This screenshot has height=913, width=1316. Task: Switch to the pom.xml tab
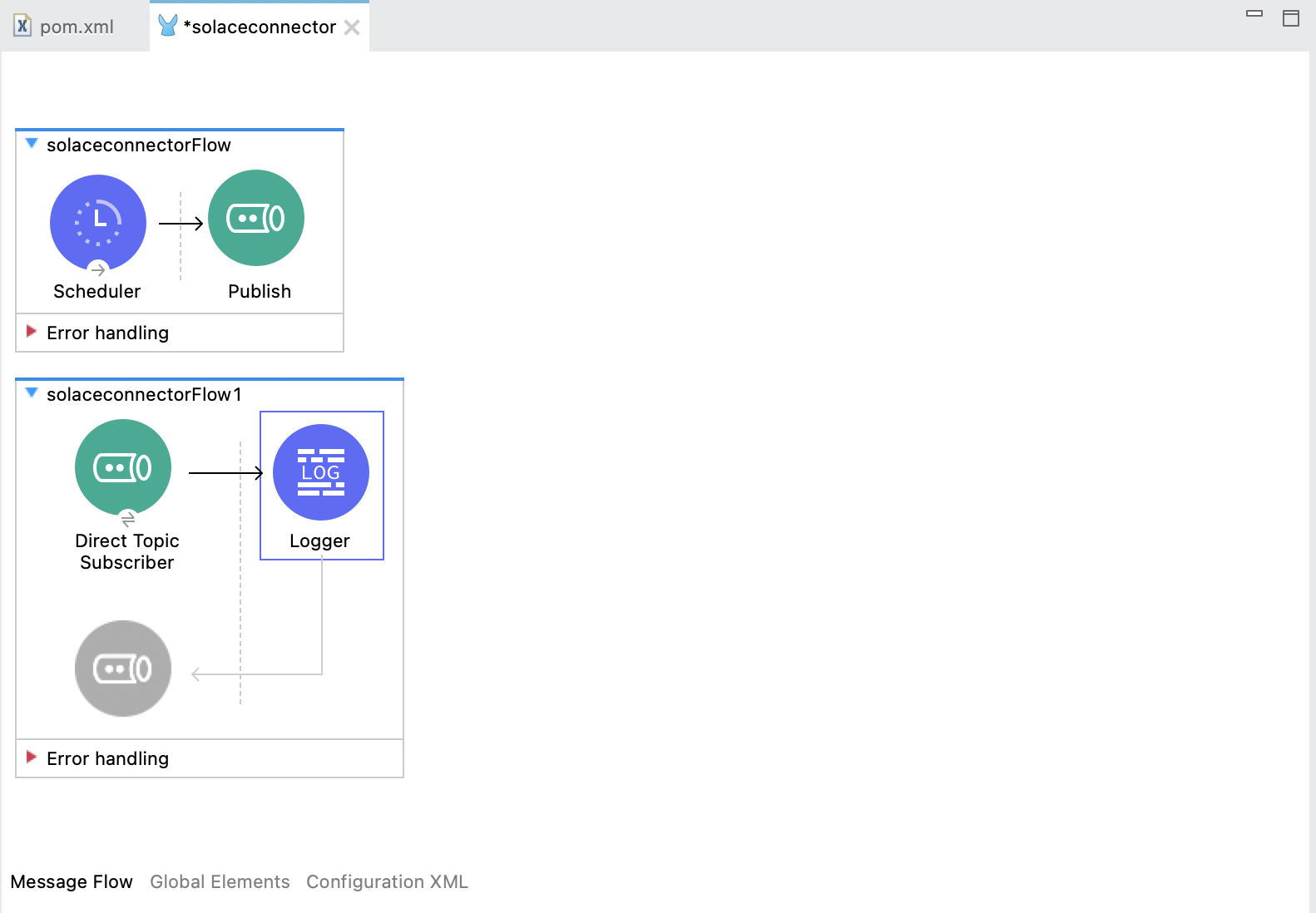[77, 27]
